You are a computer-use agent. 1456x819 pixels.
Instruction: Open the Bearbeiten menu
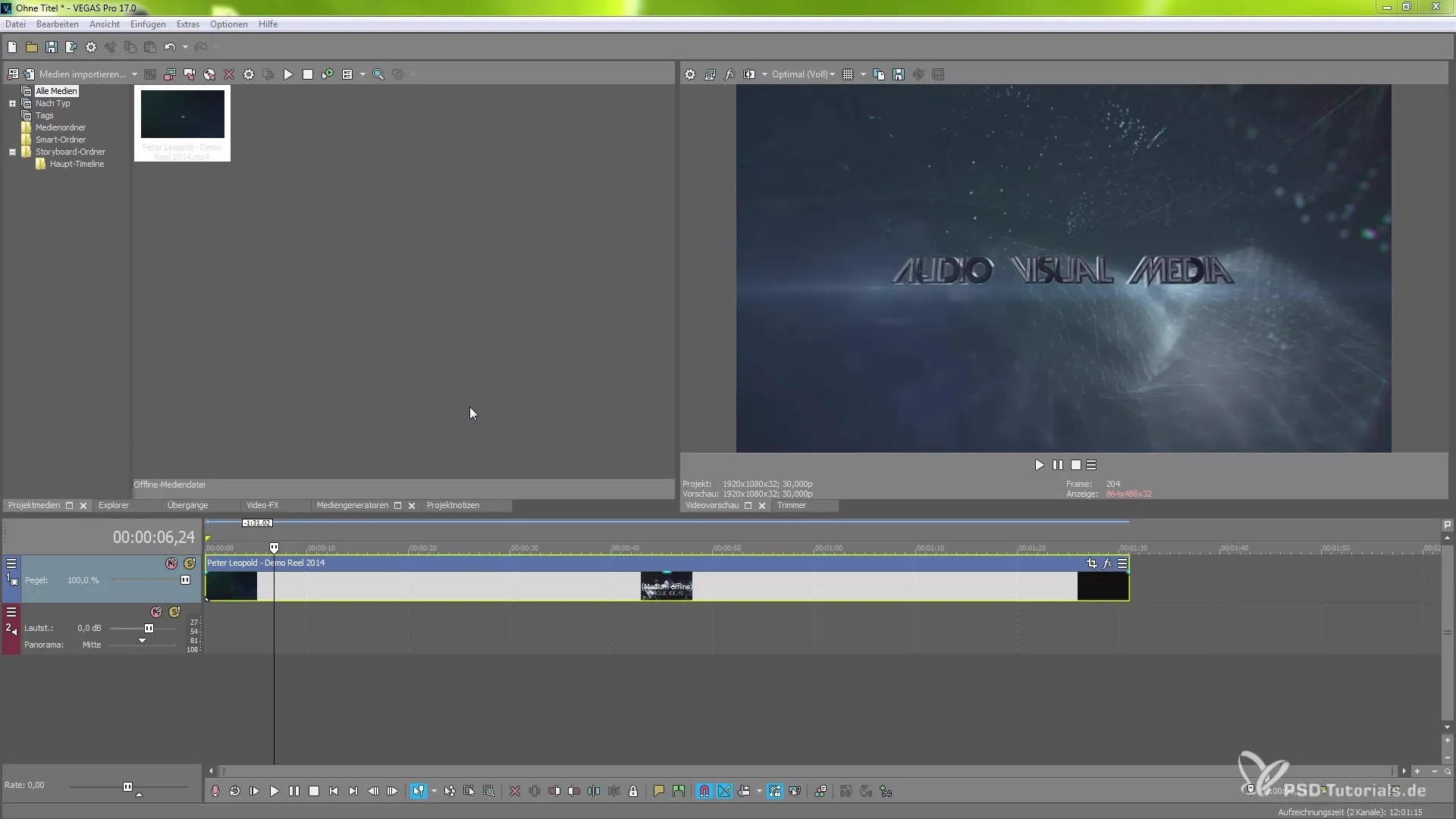(x=58, y=24)
